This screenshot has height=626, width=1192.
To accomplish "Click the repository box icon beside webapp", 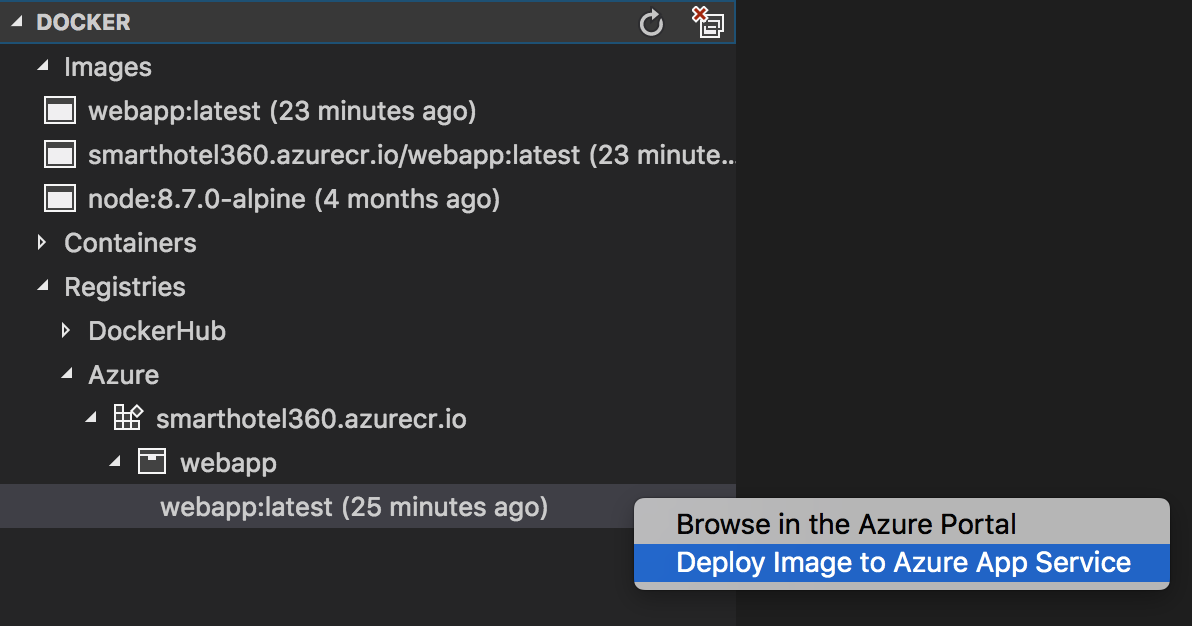I will (152, 462).
